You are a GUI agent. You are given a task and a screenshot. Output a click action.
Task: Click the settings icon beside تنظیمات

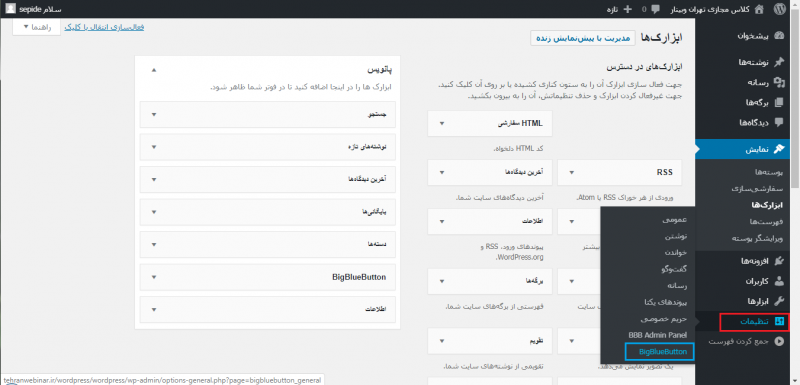coord(779,322)
